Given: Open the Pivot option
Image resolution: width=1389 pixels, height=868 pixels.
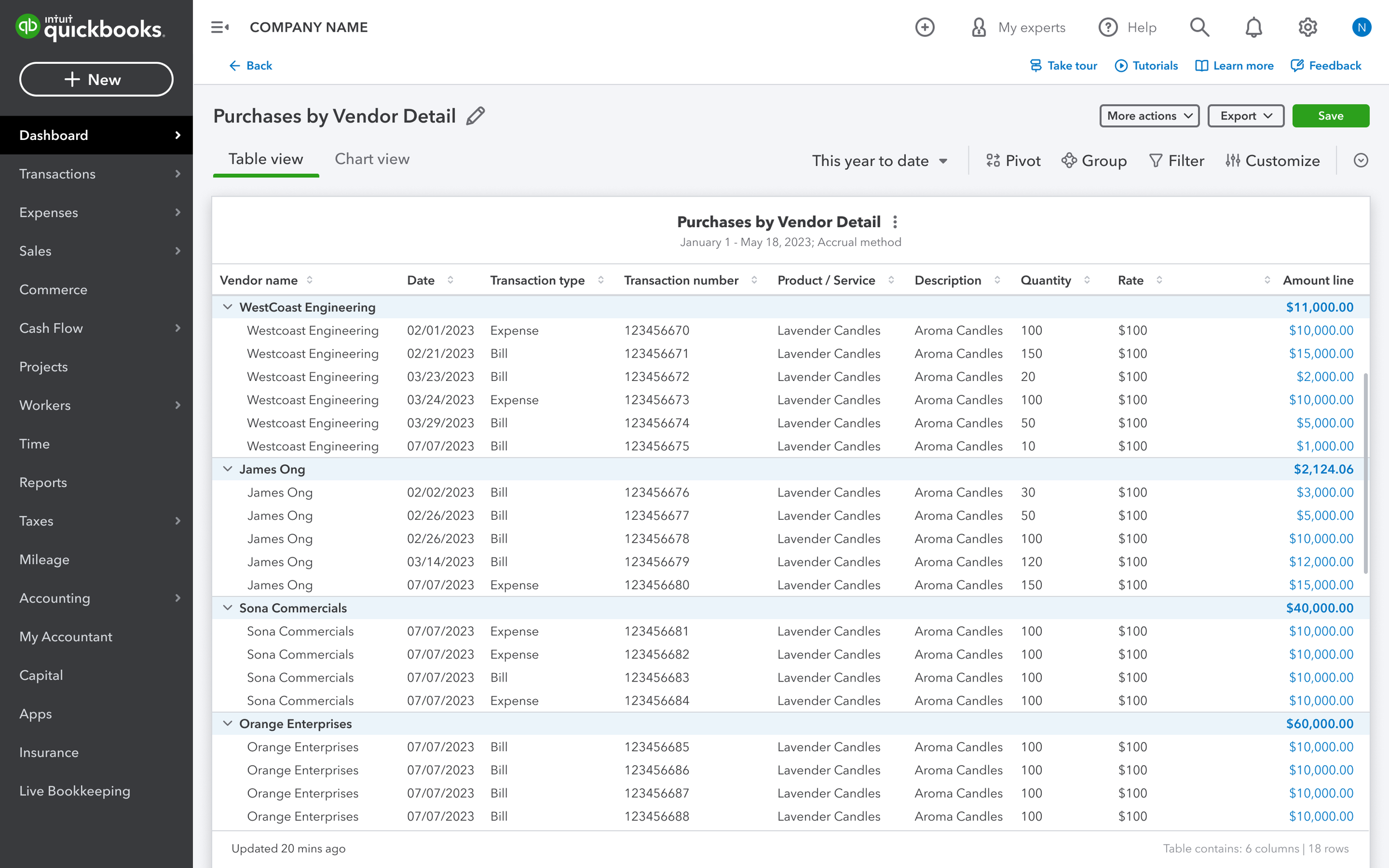Looking at the screenshot, I should point(1013,160).
